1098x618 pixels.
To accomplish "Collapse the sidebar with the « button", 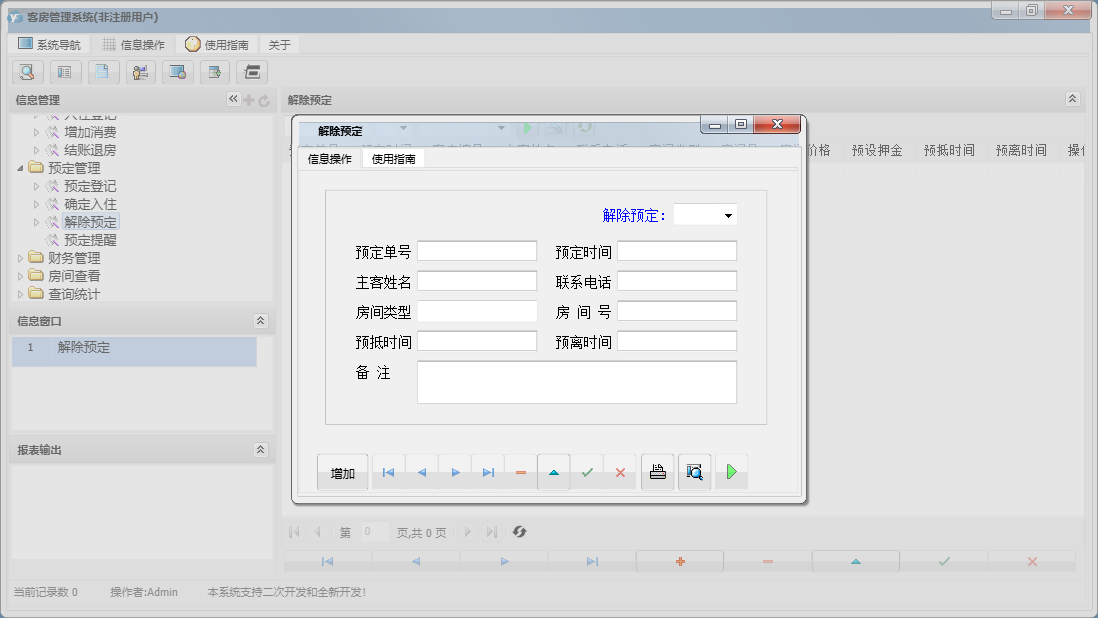I will coord(232,98).
